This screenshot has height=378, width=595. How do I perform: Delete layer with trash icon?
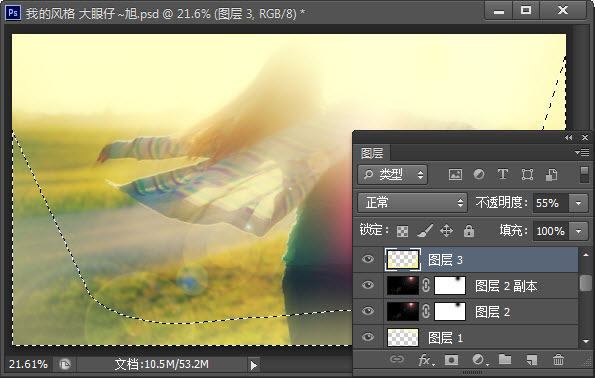[558, 359]
